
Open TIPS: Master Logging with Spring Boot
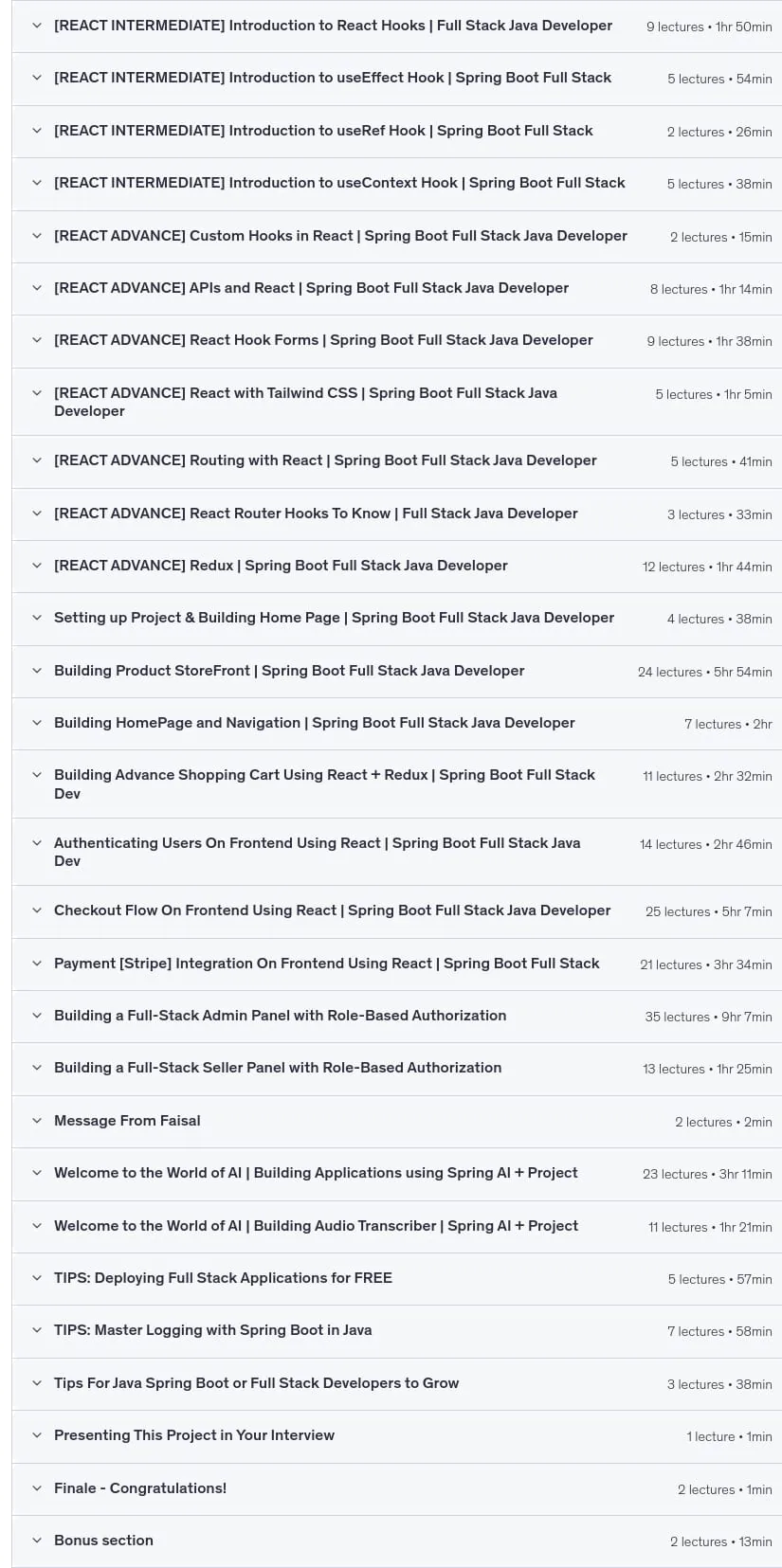396,1330
